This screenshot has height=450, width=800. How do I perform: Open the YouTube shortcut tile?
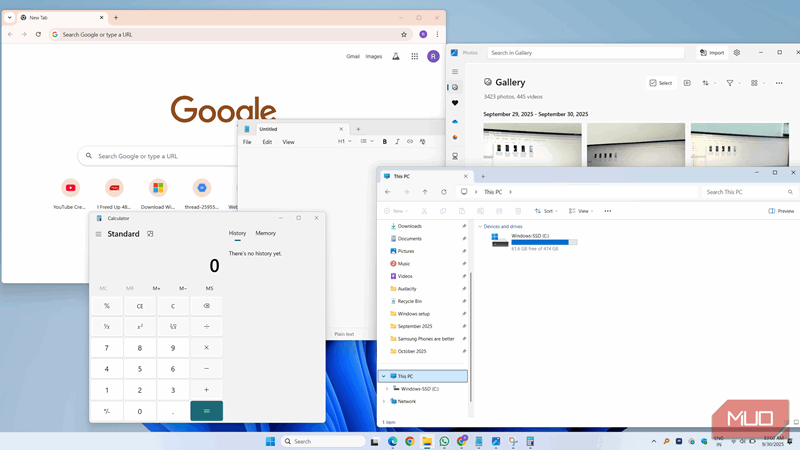click(x=70, y=187)
